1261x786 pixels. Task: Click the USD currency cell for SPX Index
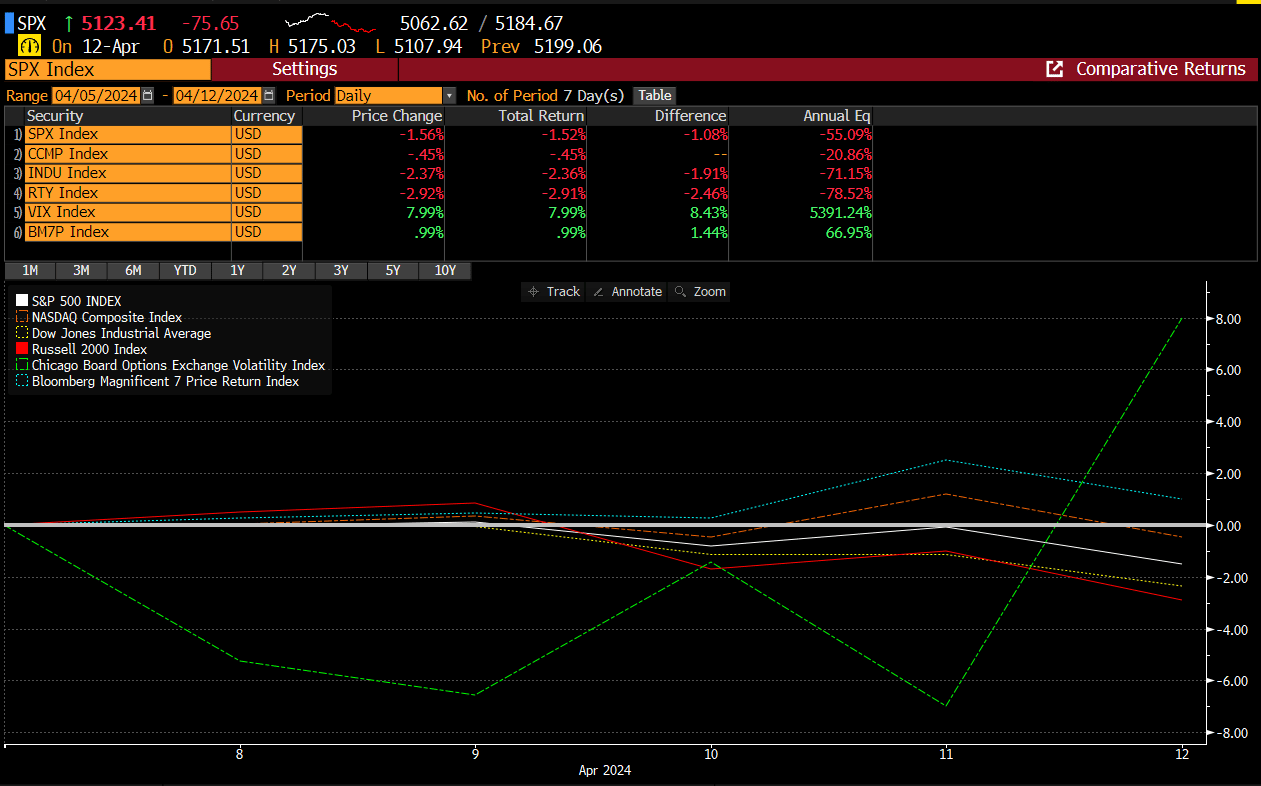266,134
